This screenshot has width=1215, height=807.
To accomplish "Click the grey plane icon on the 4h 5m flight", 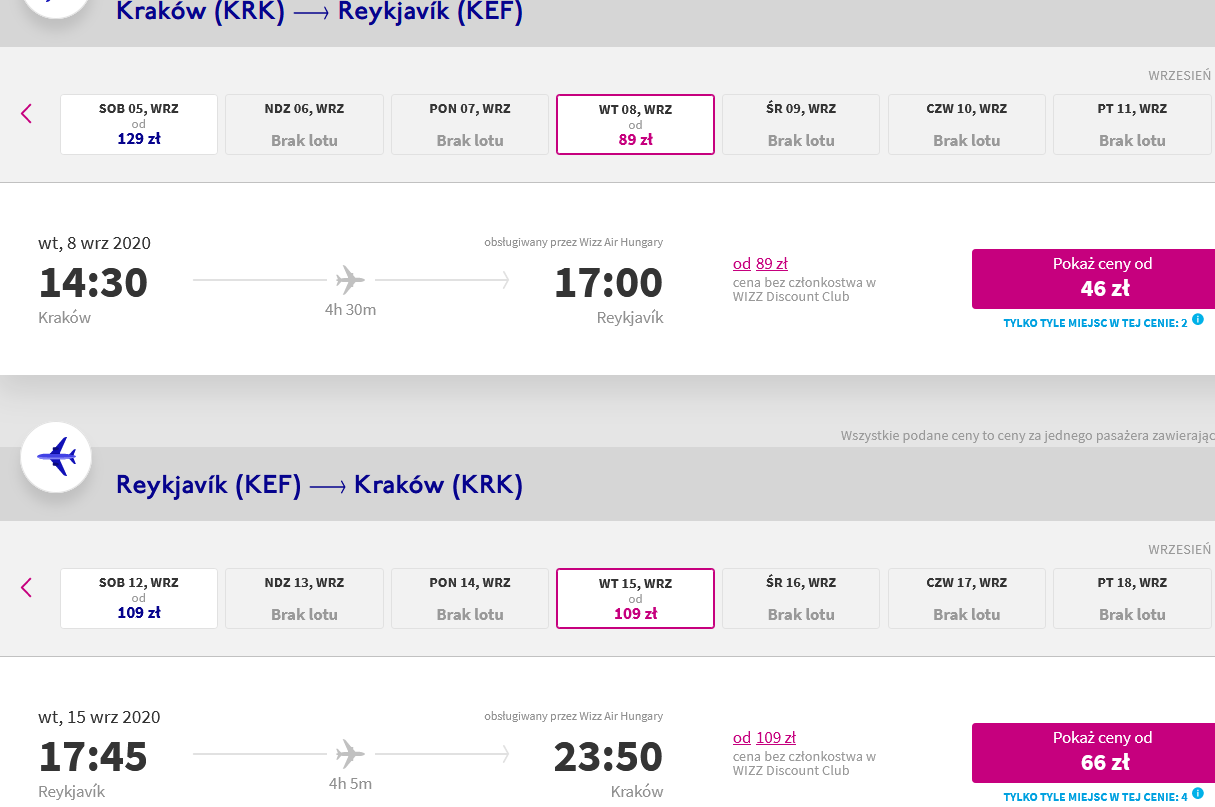I will click(x=350, y=754).
